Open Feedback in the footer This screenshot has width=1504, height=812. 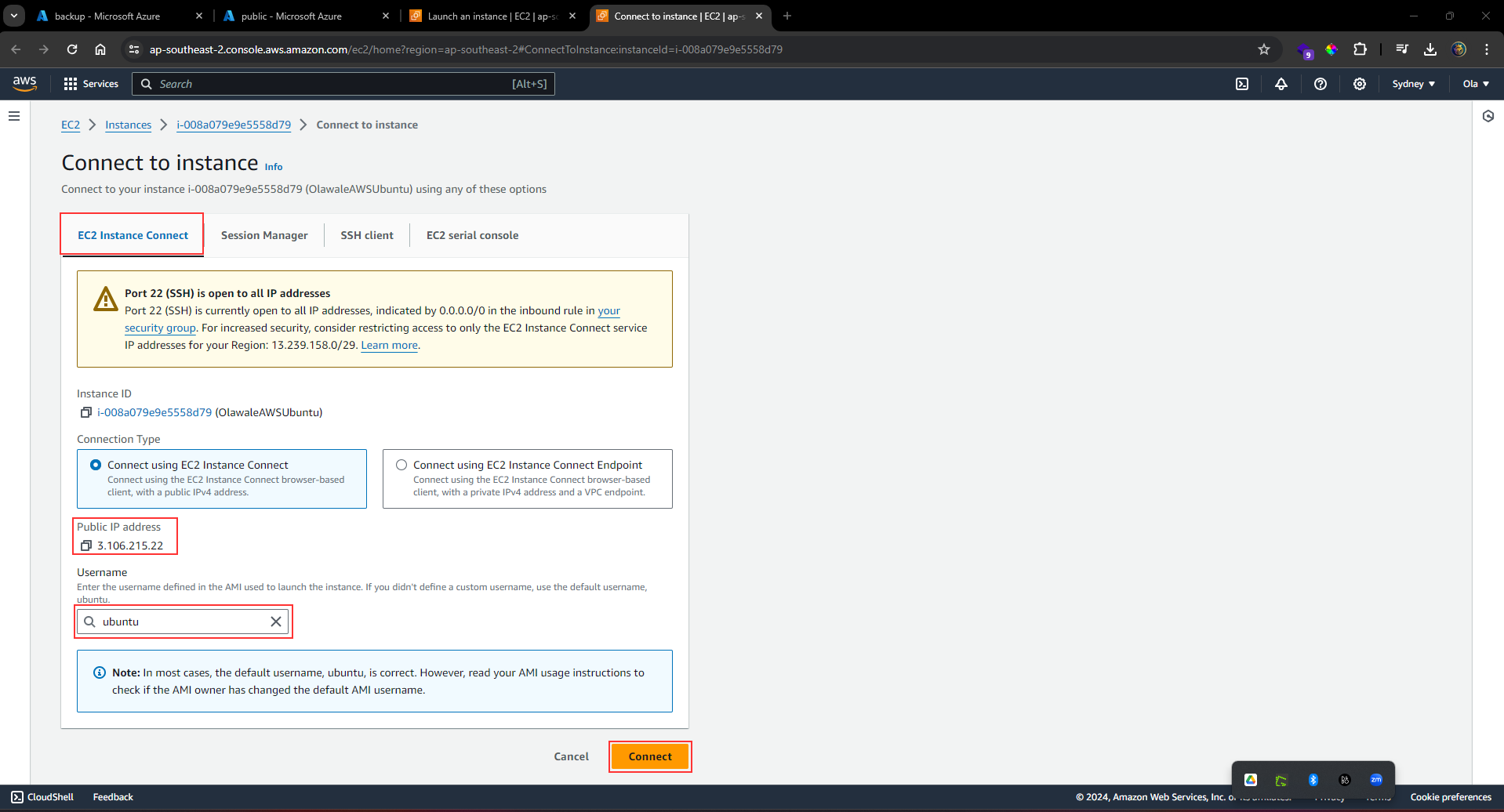(113, 797)
